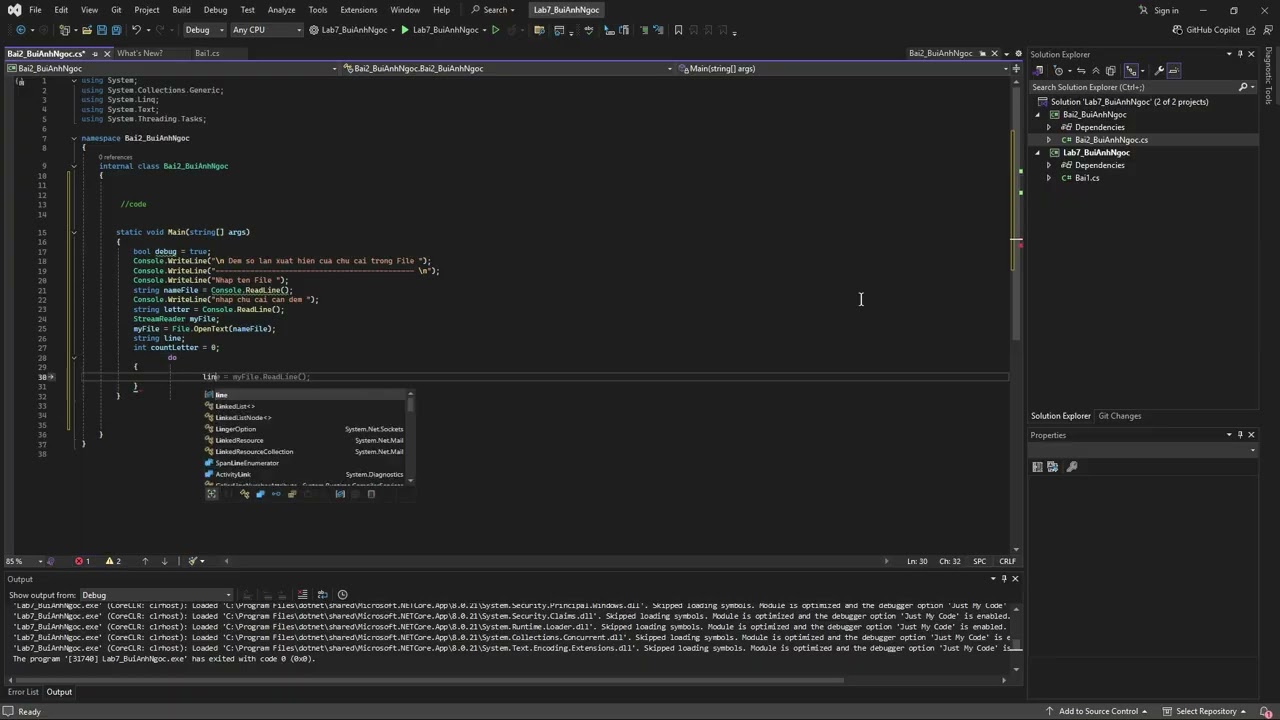Toggle Preview Selected Items icon
This screenshot has height=720, width=1280.
click(x=1174, y=70)
